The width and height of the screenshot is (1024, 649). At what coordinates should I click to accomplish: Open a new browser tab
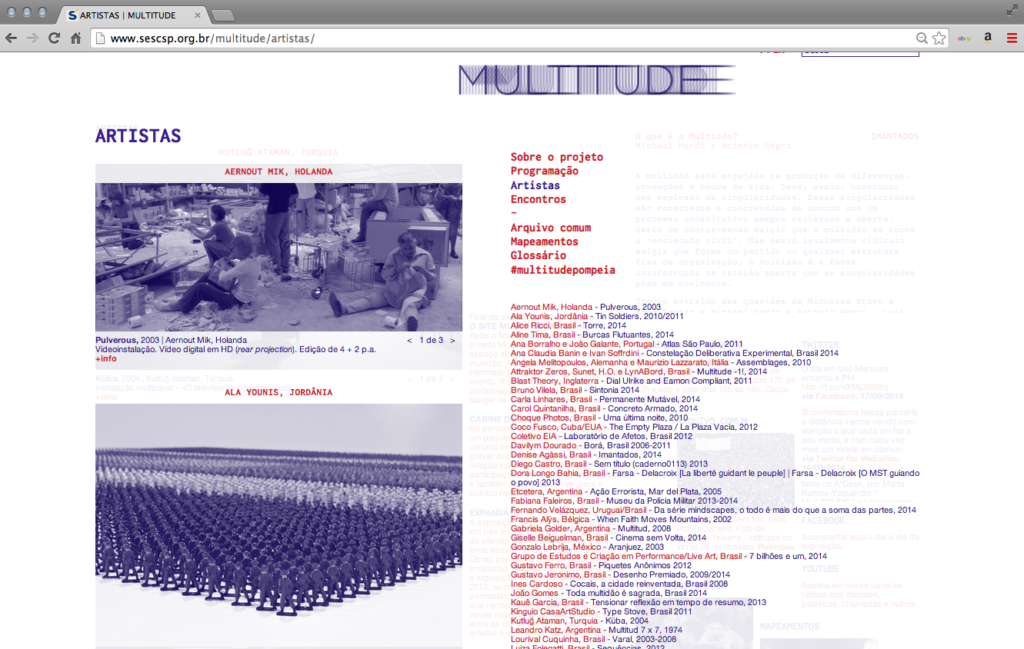(223, 15)
